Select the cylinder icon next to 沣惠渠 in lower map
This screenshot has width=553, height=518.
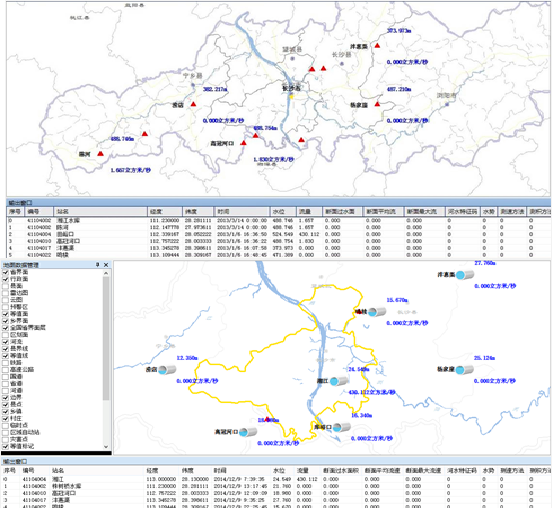click(x=464, y=275)
